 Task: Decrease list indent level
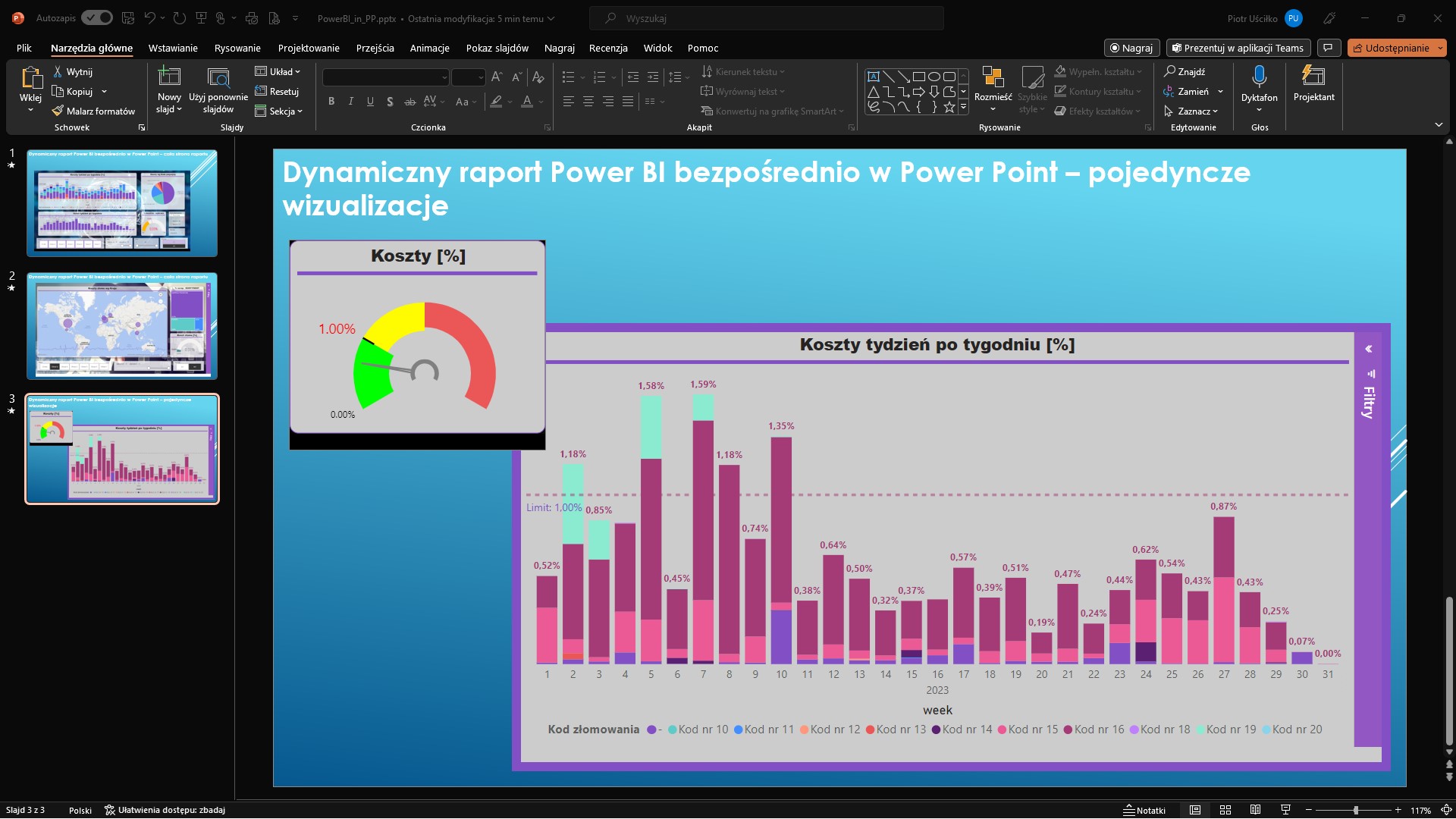(x=633, y=77)
